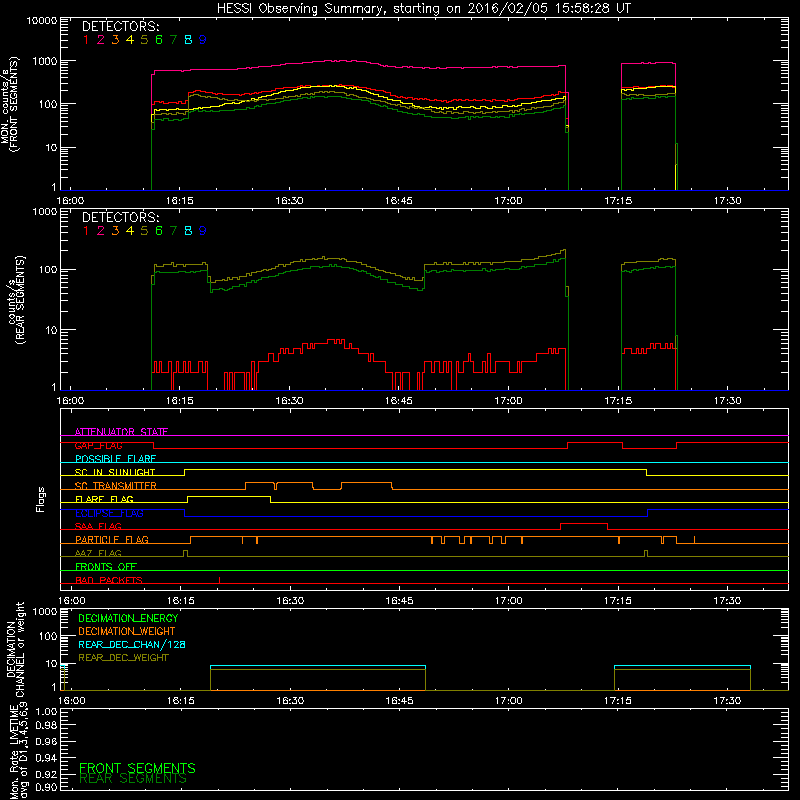Click detector 1 in the front segments legend
The image size is (800, 800).
click(x=86, y=40)
